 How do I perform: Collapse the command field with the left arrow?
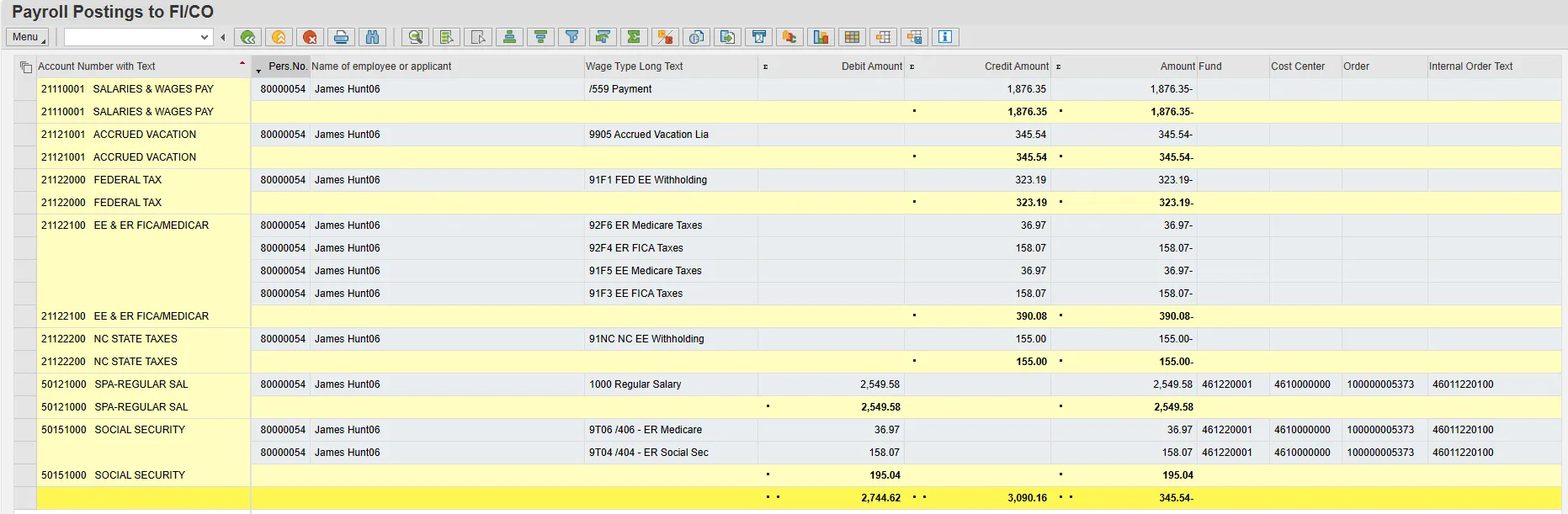pyautogui.click(x=223, y=37)
